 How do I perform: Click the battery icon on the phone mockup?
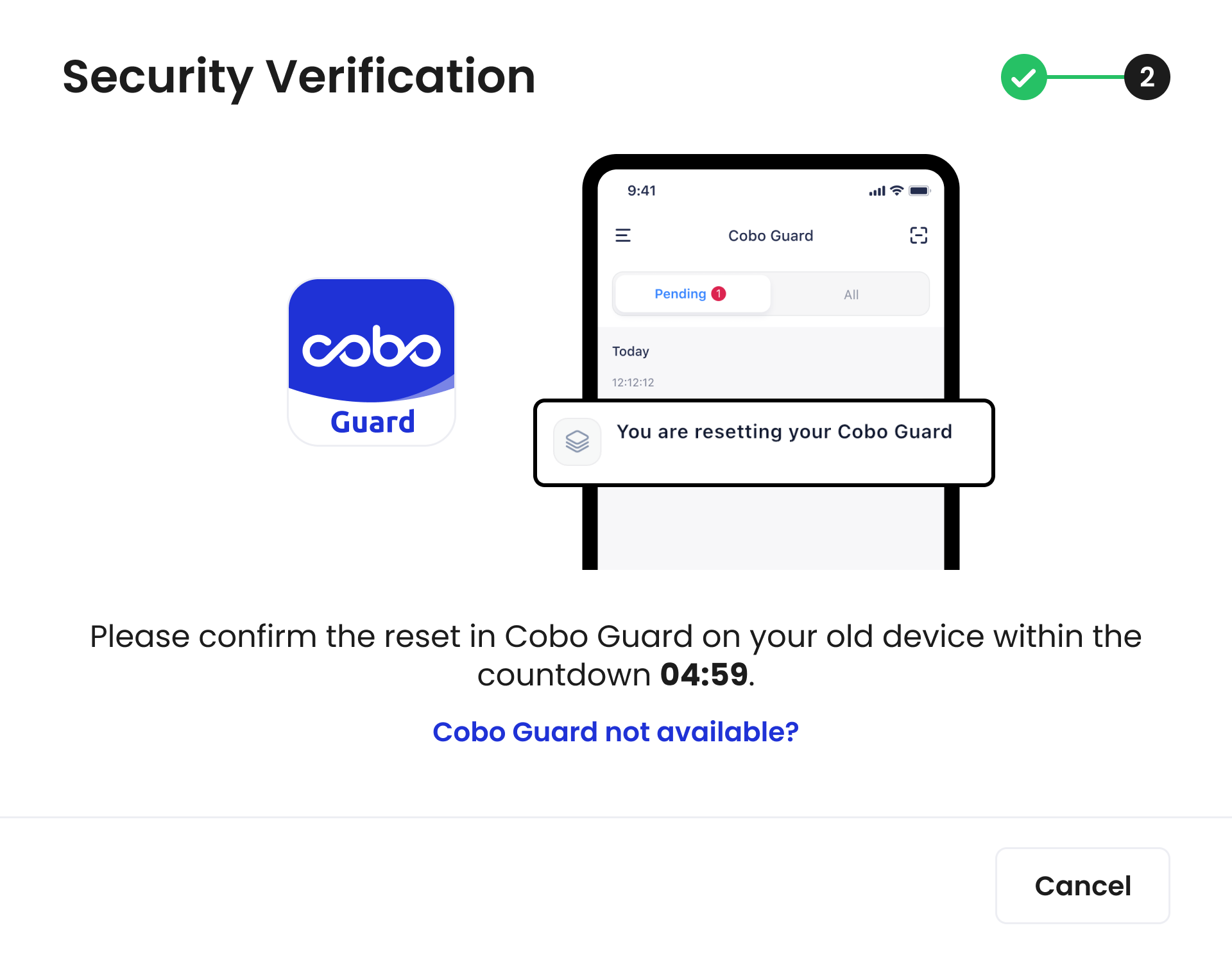[918, 191]
